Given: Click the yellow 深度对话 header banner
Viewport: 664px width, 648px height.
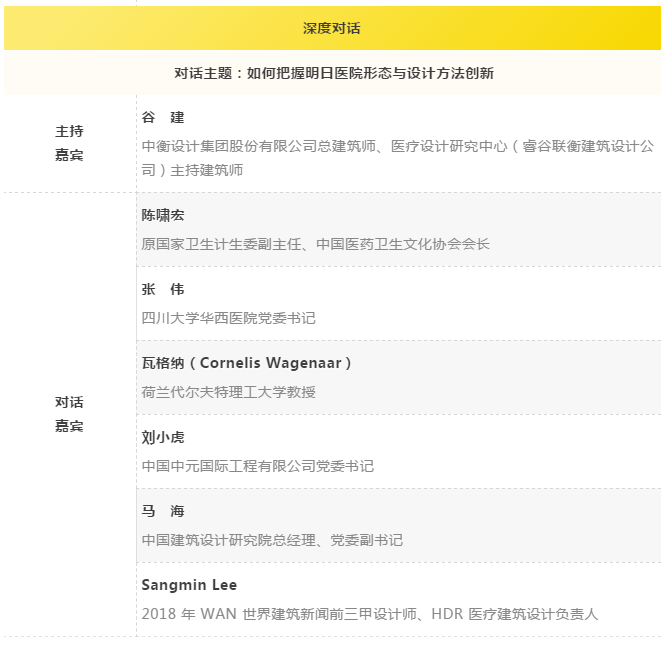Looking at the screenshot, I should [332, 28].
